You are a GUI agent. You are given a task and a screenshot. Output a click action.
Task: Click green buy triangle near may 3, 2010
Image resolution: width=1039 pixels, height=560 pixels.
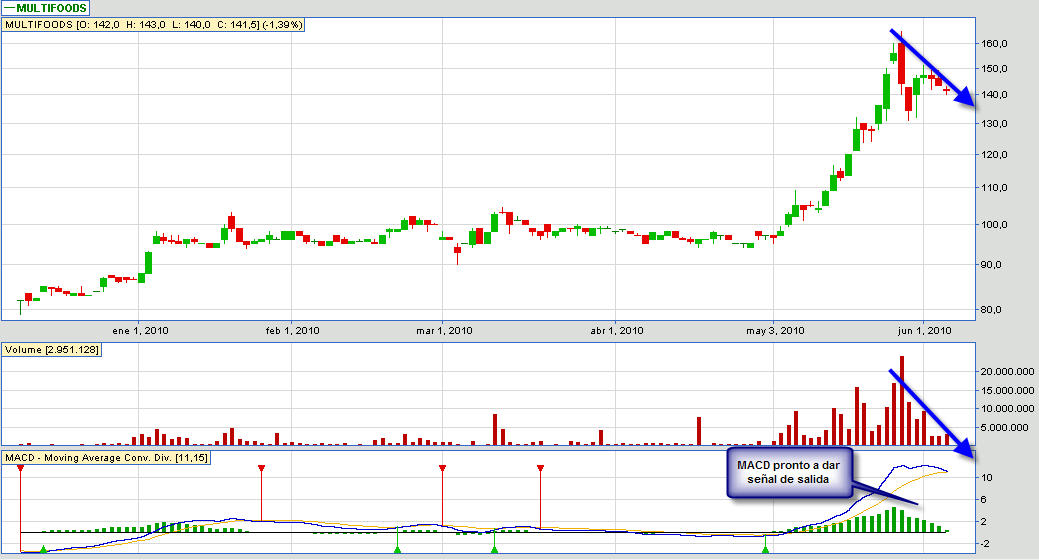coord(766,549)
